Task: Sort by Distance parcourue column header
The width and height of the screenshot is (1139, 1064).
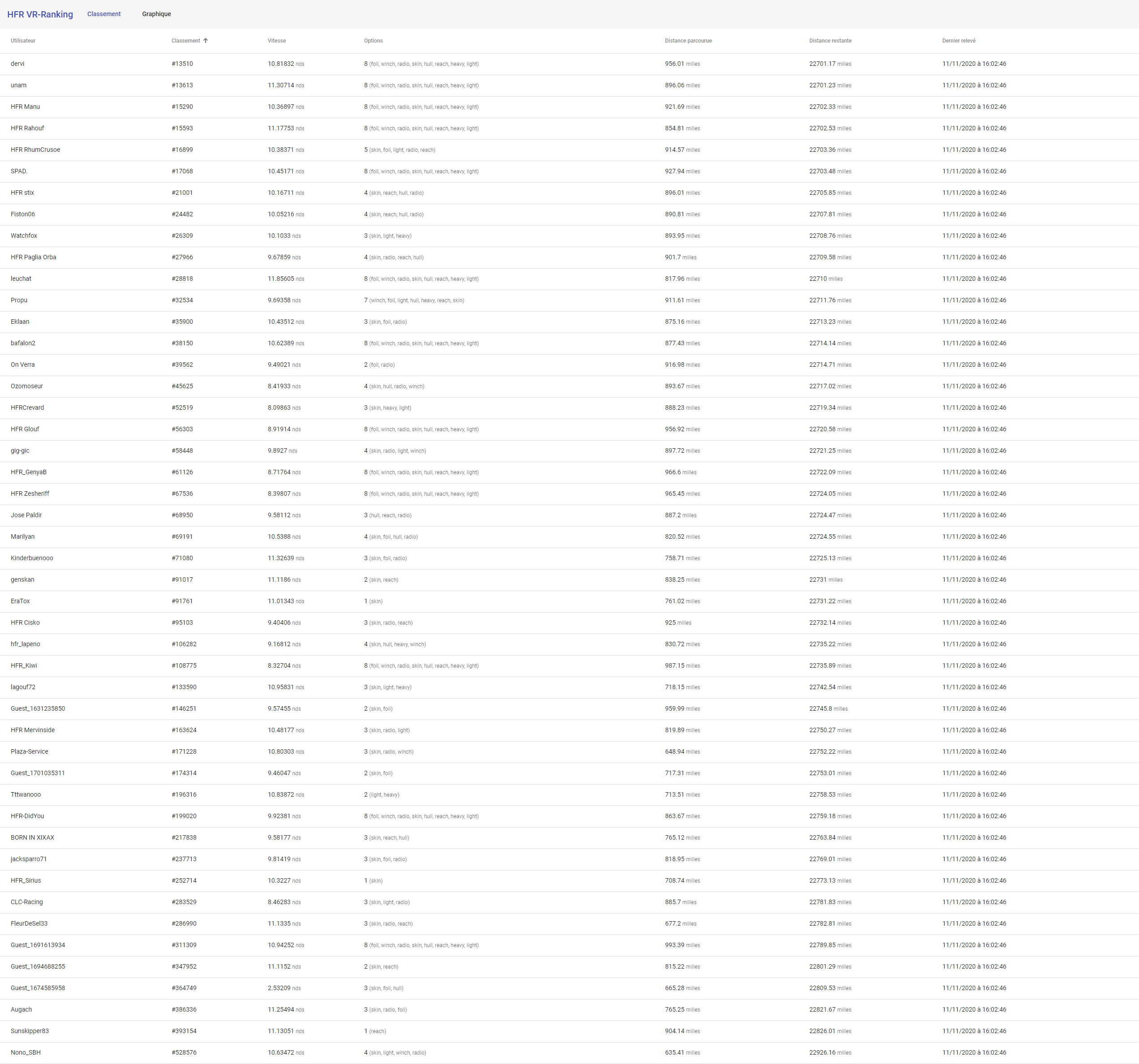Action: click(688, 41)
